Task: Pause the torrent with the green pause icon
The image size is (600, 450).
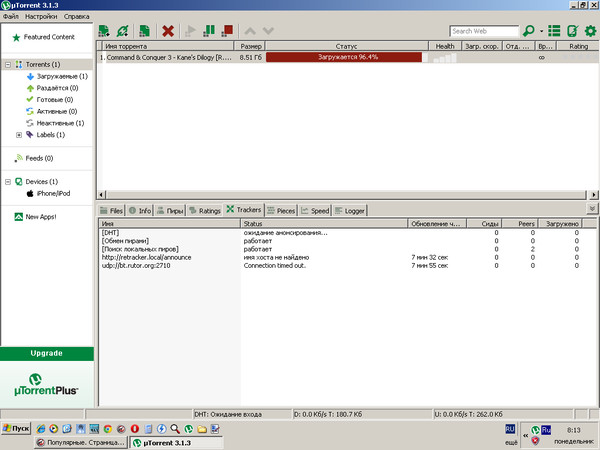Action: [x=209, y=31]
